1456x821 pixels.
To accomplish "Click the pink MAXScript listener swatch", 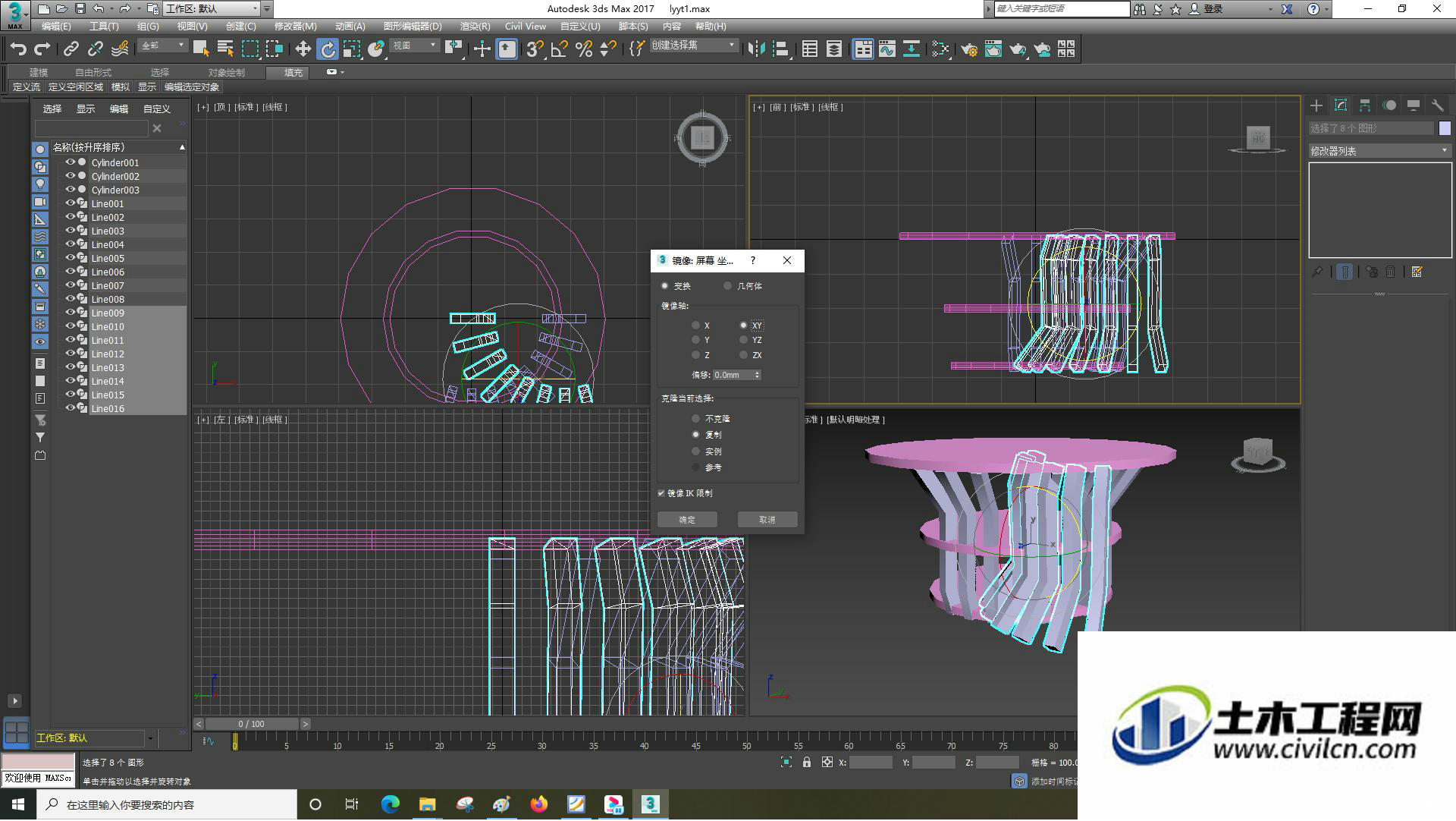I will click(38, 762).
